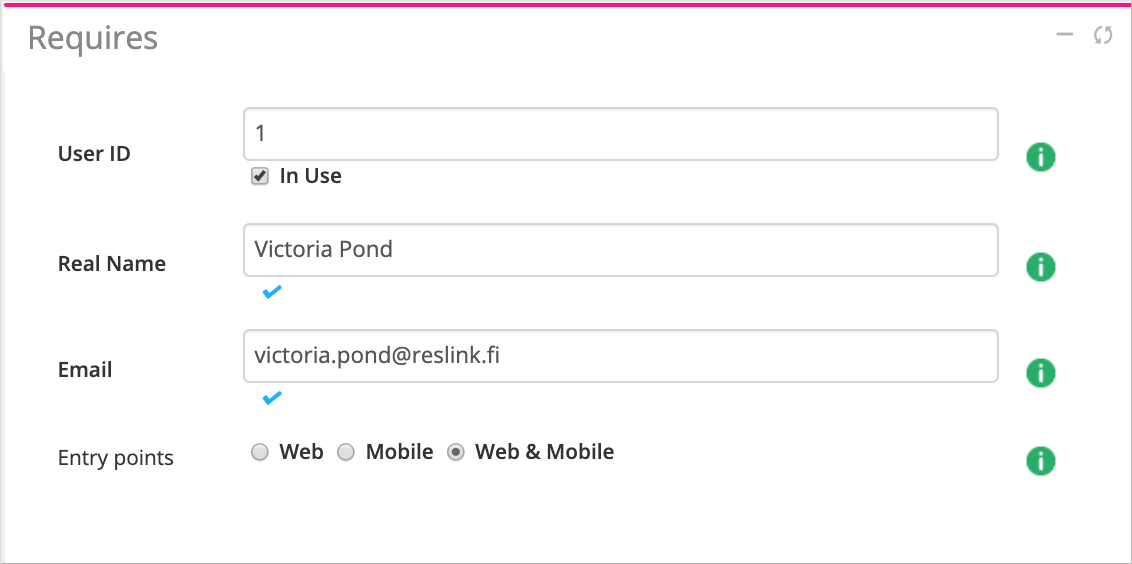This screenshot has height=564, width=1132.
Task: Click the Requires panel heading
Action: pos(93,38)
